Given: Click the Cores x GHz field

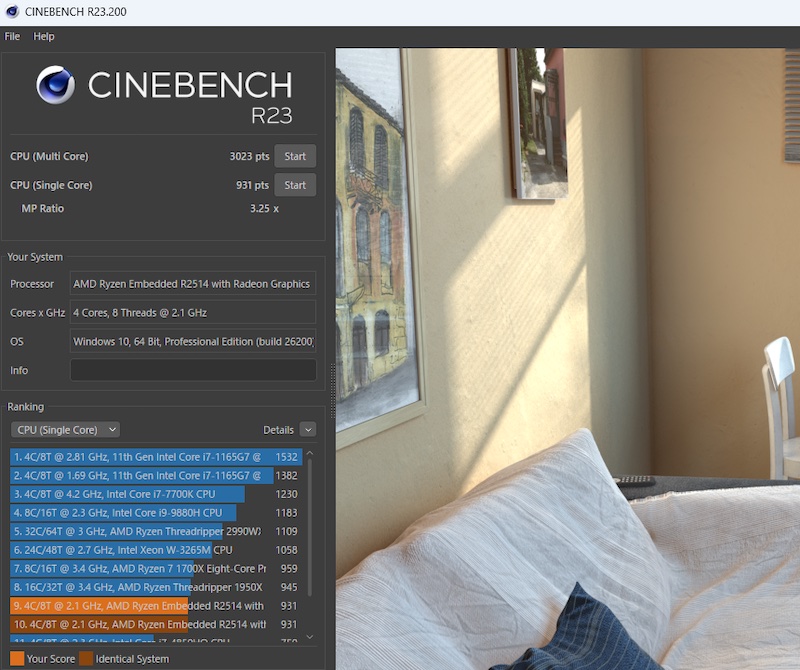Looking at the screenshot, I should (193, 312).
